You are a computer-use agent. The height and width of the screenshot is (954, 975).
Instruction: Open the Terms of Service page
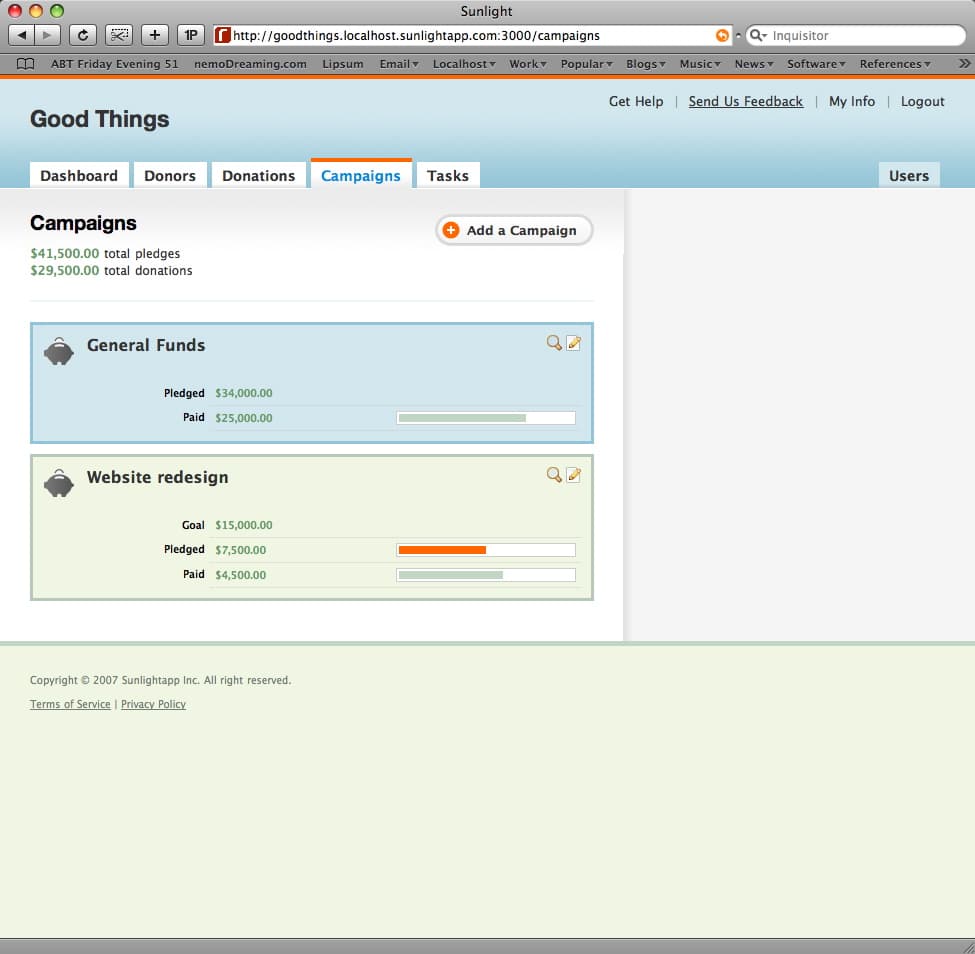(69, 704)
